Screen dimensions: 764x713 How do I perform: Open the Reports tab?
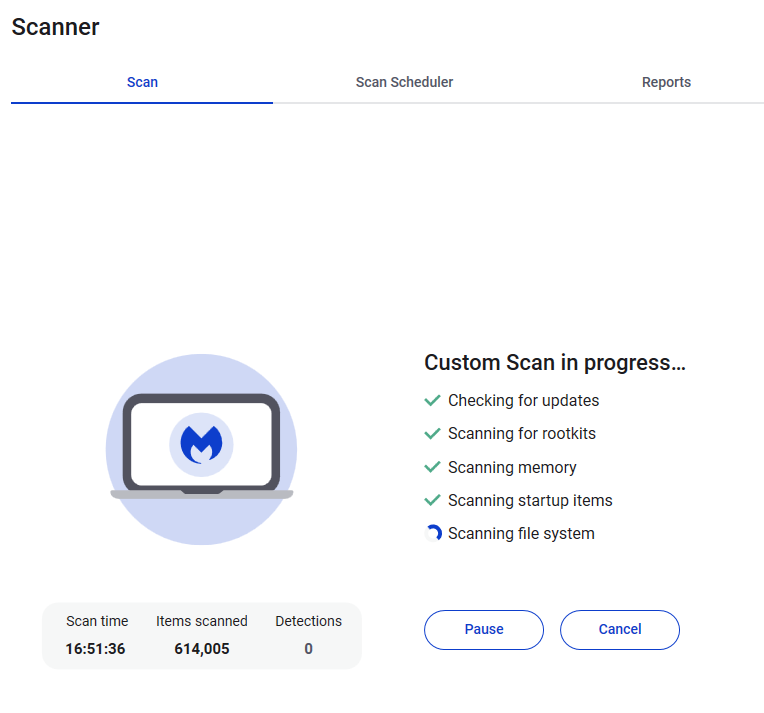666,82
